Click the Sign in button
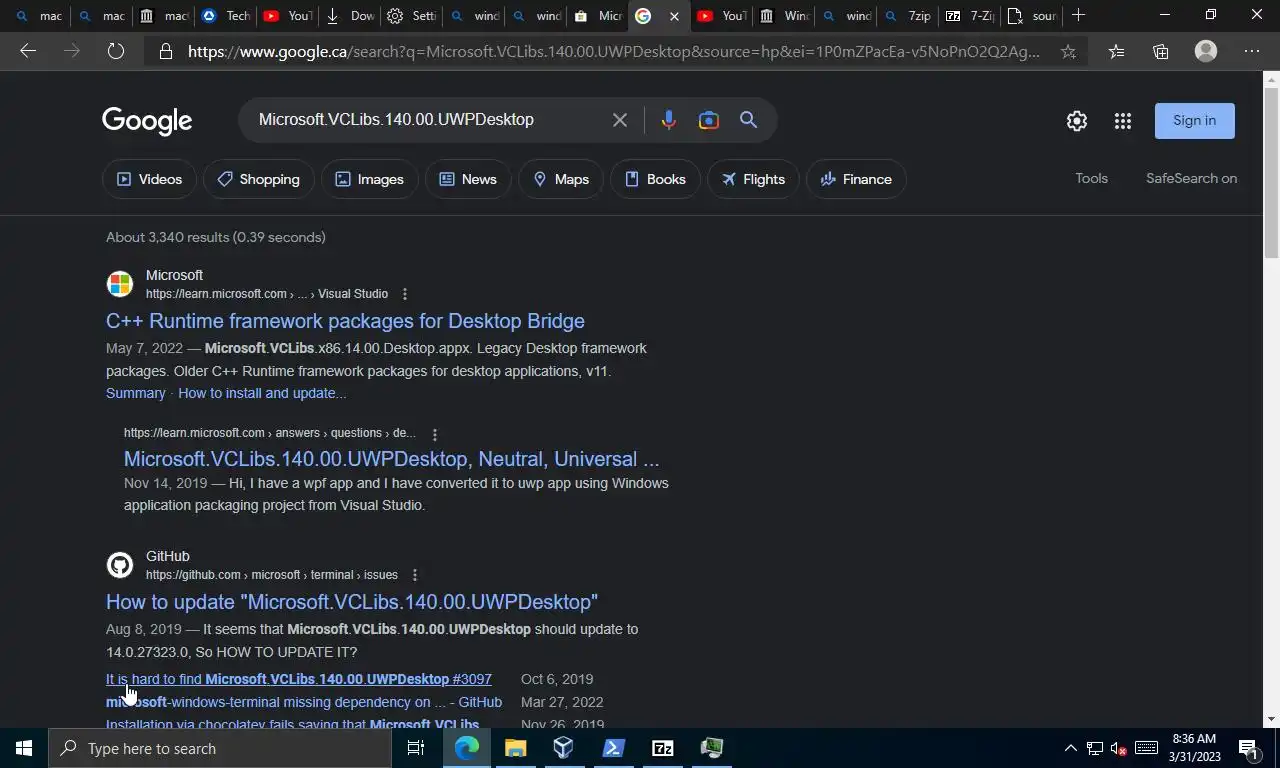This screenshot has width=1280, height=768. coord(1195,120)
